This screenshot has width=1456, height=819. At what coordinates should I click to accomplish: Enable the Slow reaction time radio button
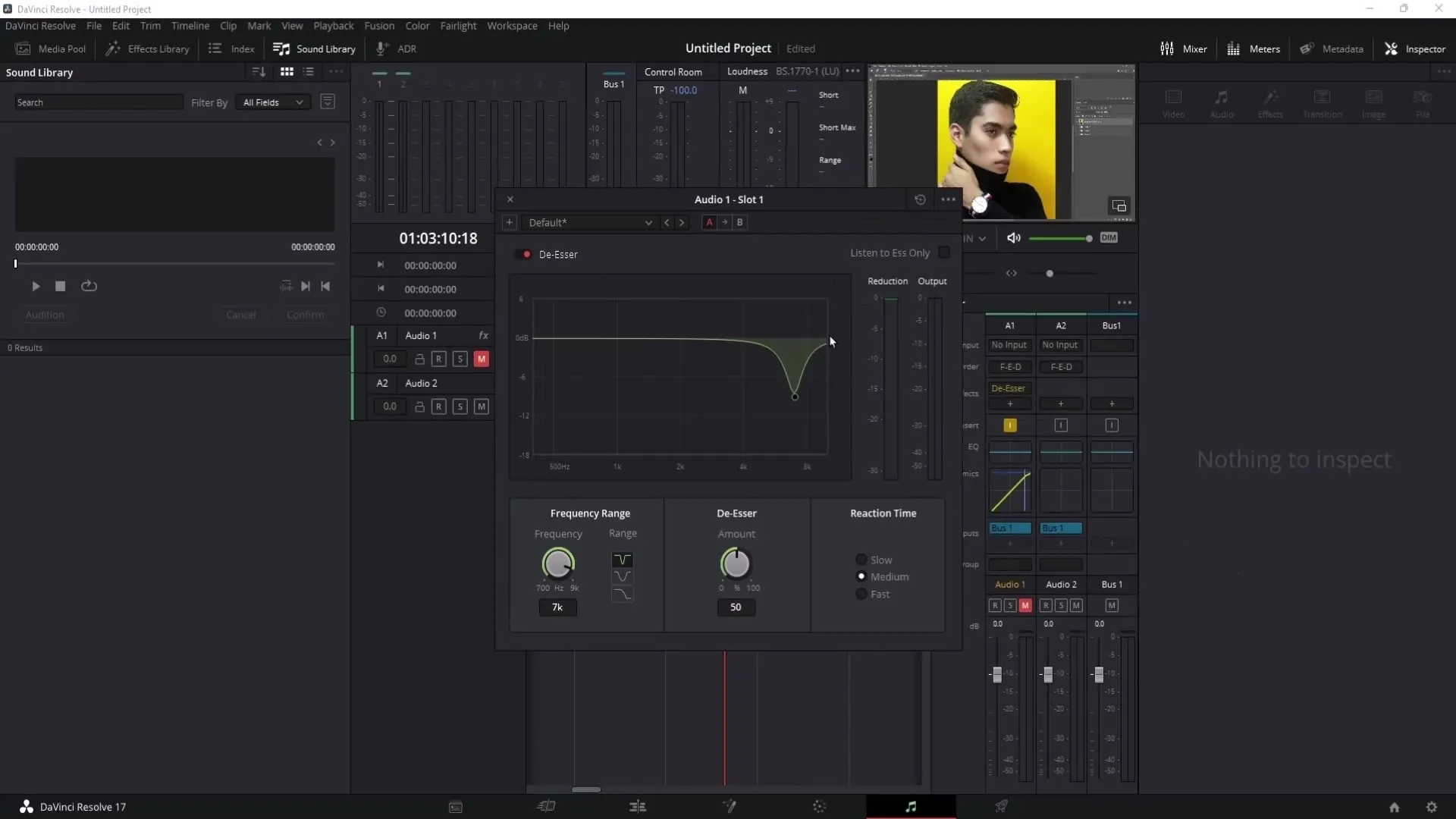[861, 559]
